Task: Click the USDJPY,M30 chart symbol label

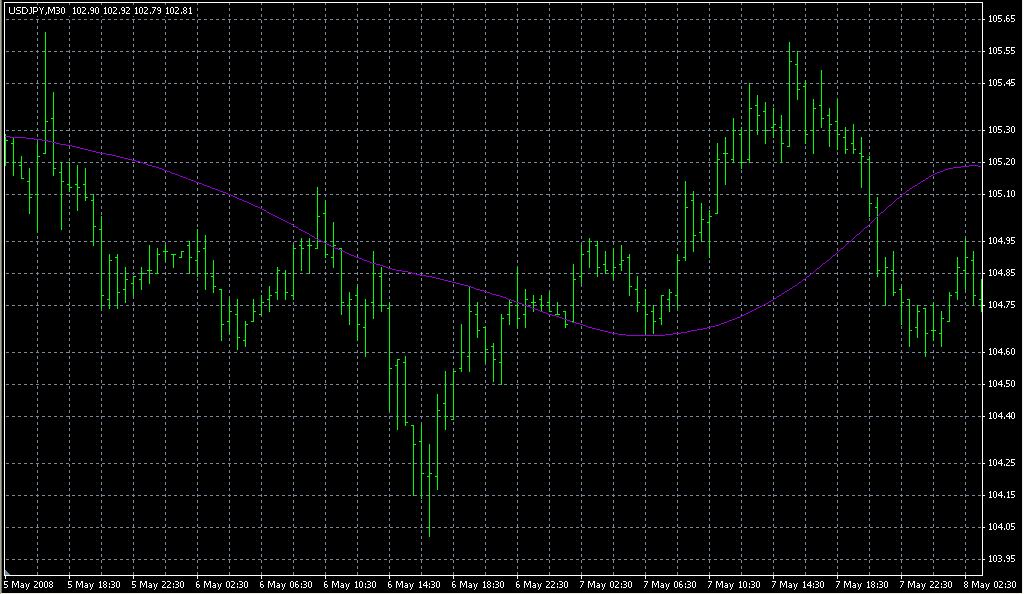Action: pos(37,11)
